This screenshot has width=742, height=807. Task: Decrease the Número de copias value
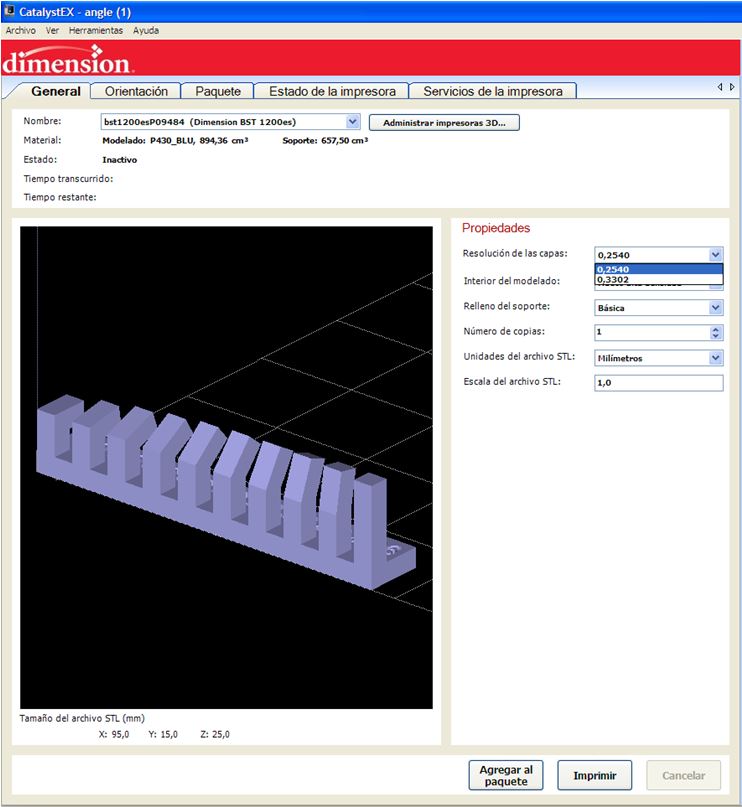click(716, 336)
